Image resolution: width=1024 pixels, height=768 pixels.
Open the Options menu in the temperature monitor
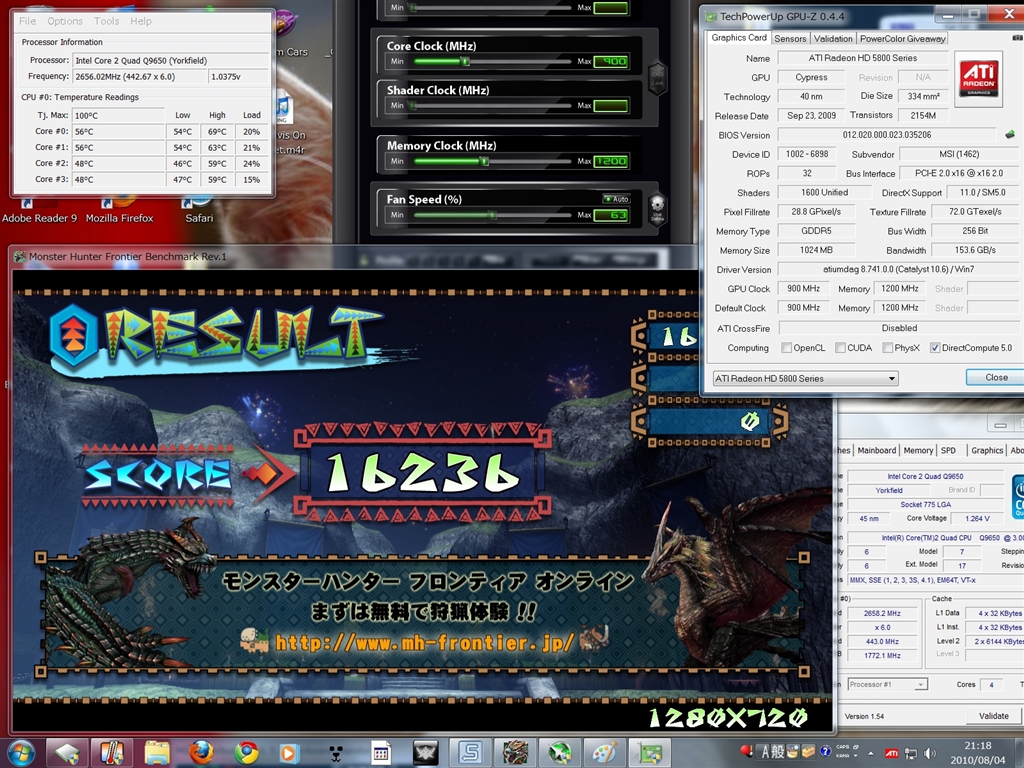(x=65, y=21)
